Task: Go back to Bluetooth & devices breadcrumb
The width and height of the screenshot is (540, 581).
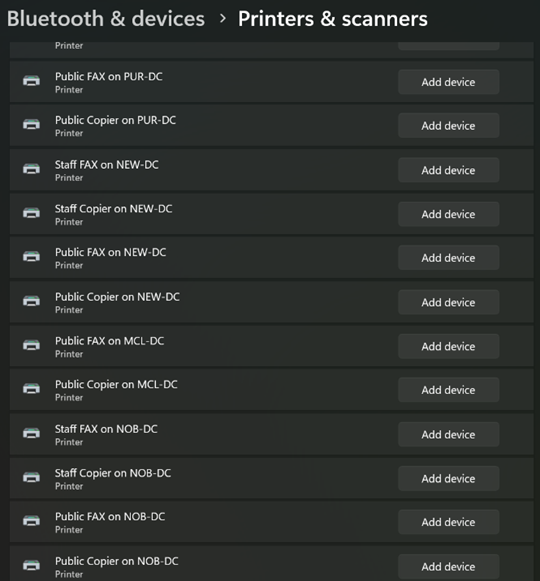Action: (x=106, y=19)
